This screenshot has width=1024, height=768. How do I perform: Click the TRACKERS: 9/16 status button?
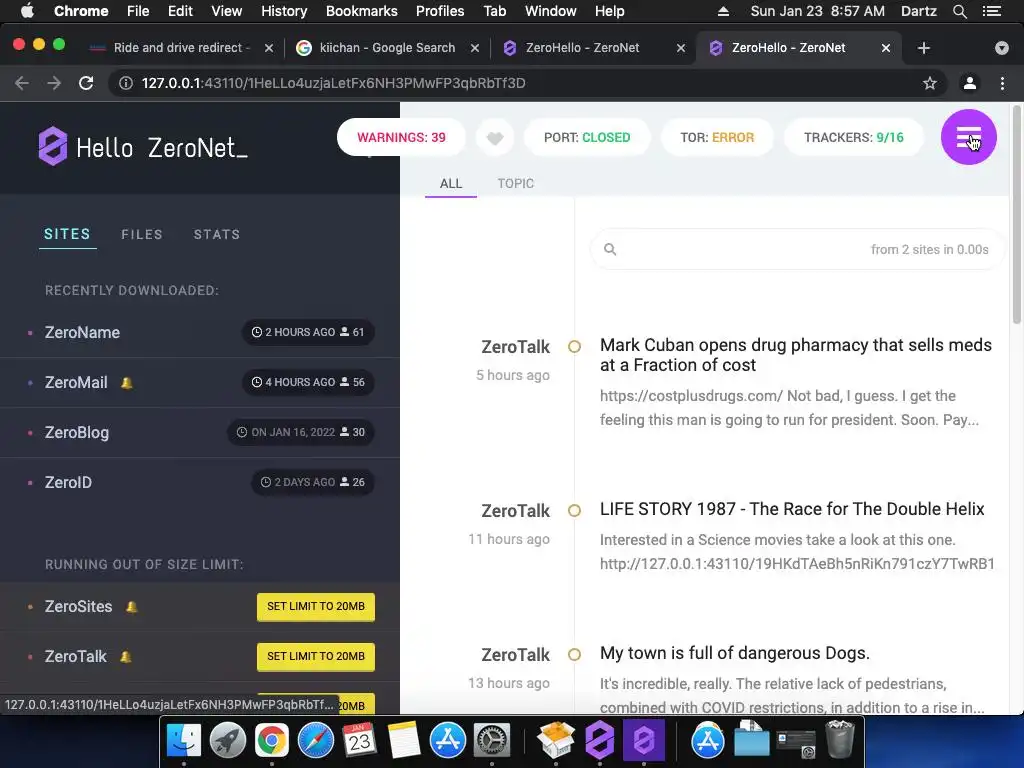(854, 138)
